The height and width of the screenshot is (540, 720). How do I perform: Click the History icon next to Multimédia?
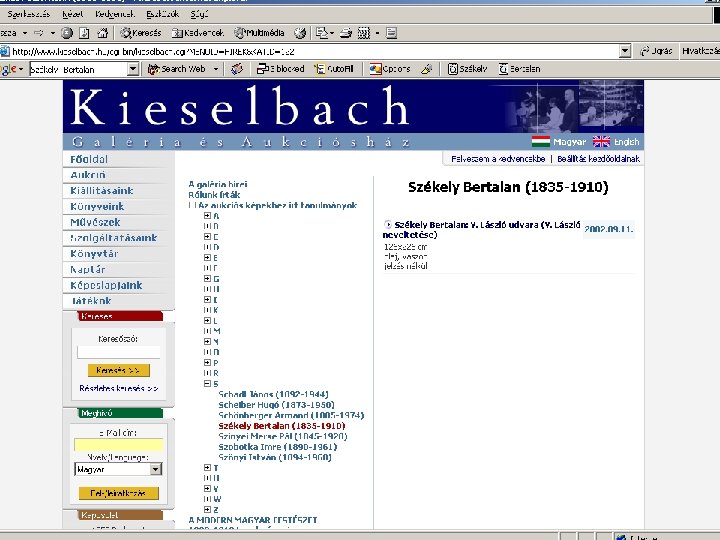300,33
